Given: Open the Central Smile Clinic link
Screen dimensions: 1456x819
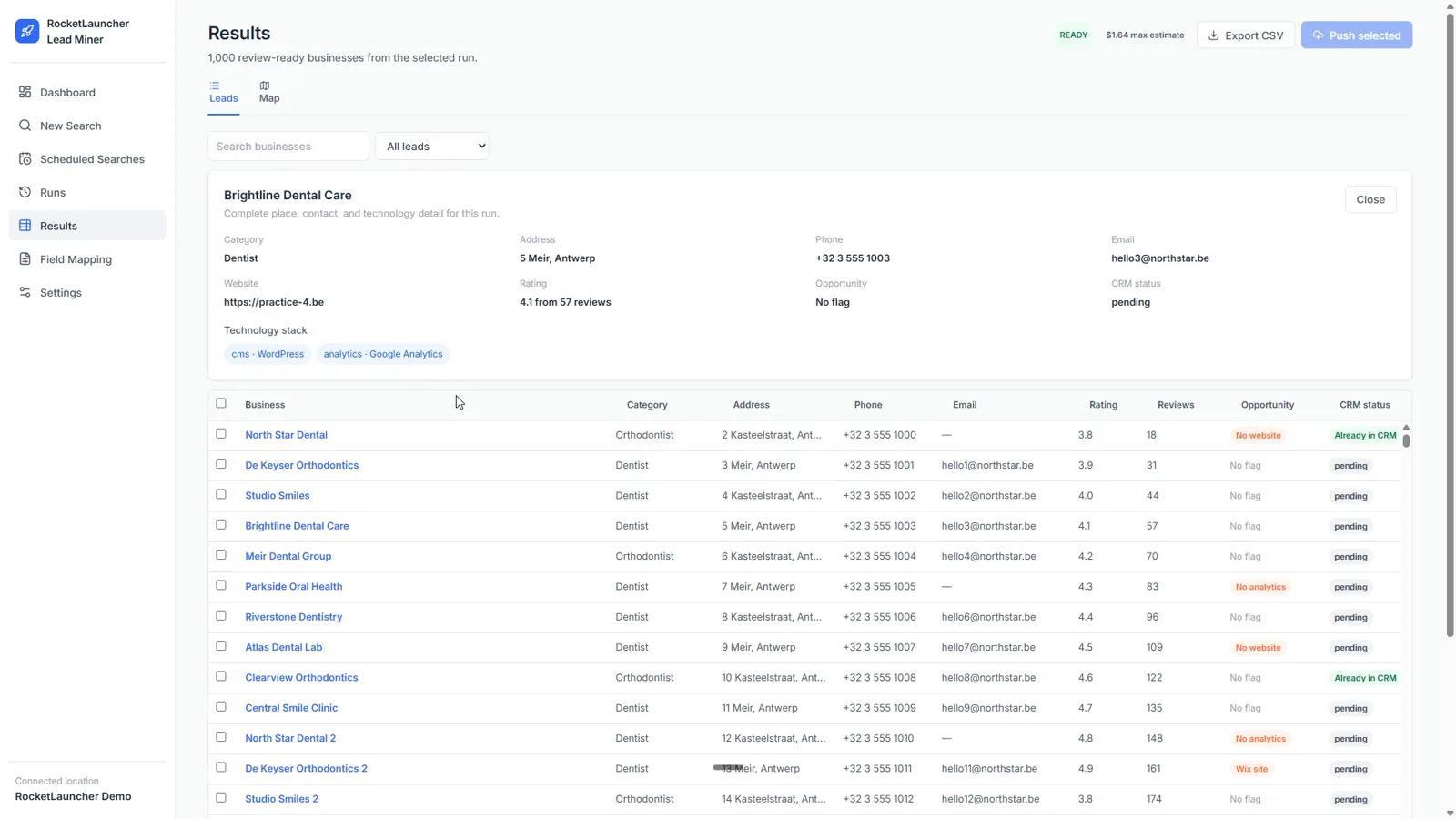Looking at the screenshot, I should coord(291,708).
